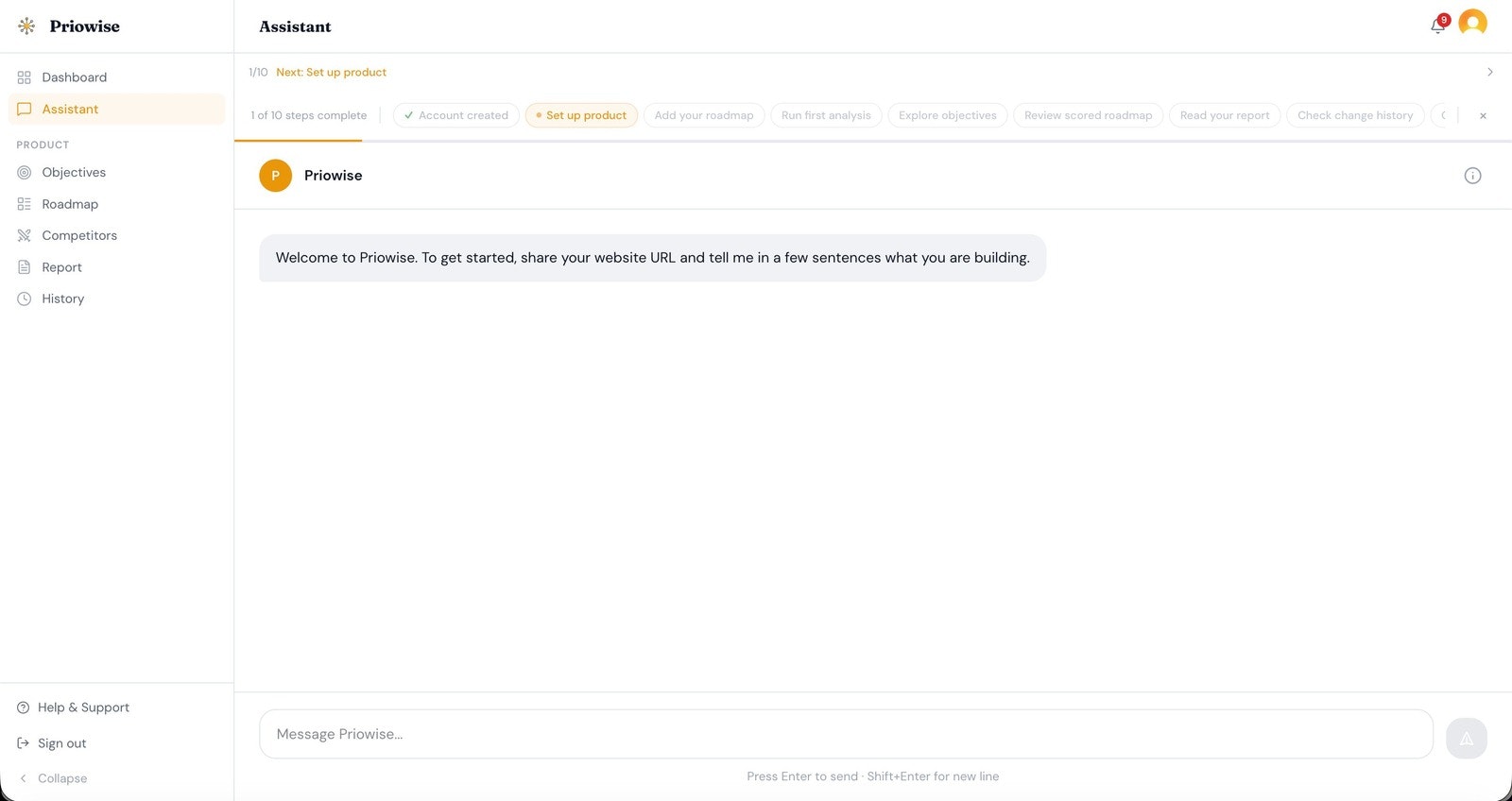Click the Objectives target icon
The height and width of the screenshot is (801, 1512).
(x=25, y=173)
